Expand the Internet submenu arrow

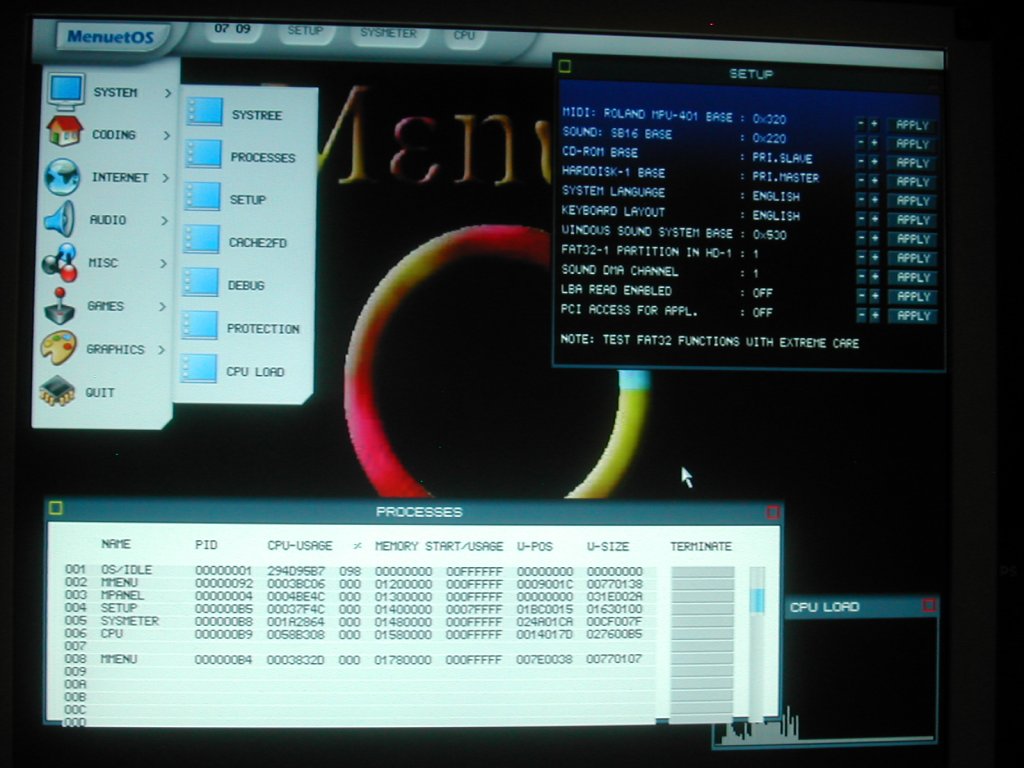165,178
